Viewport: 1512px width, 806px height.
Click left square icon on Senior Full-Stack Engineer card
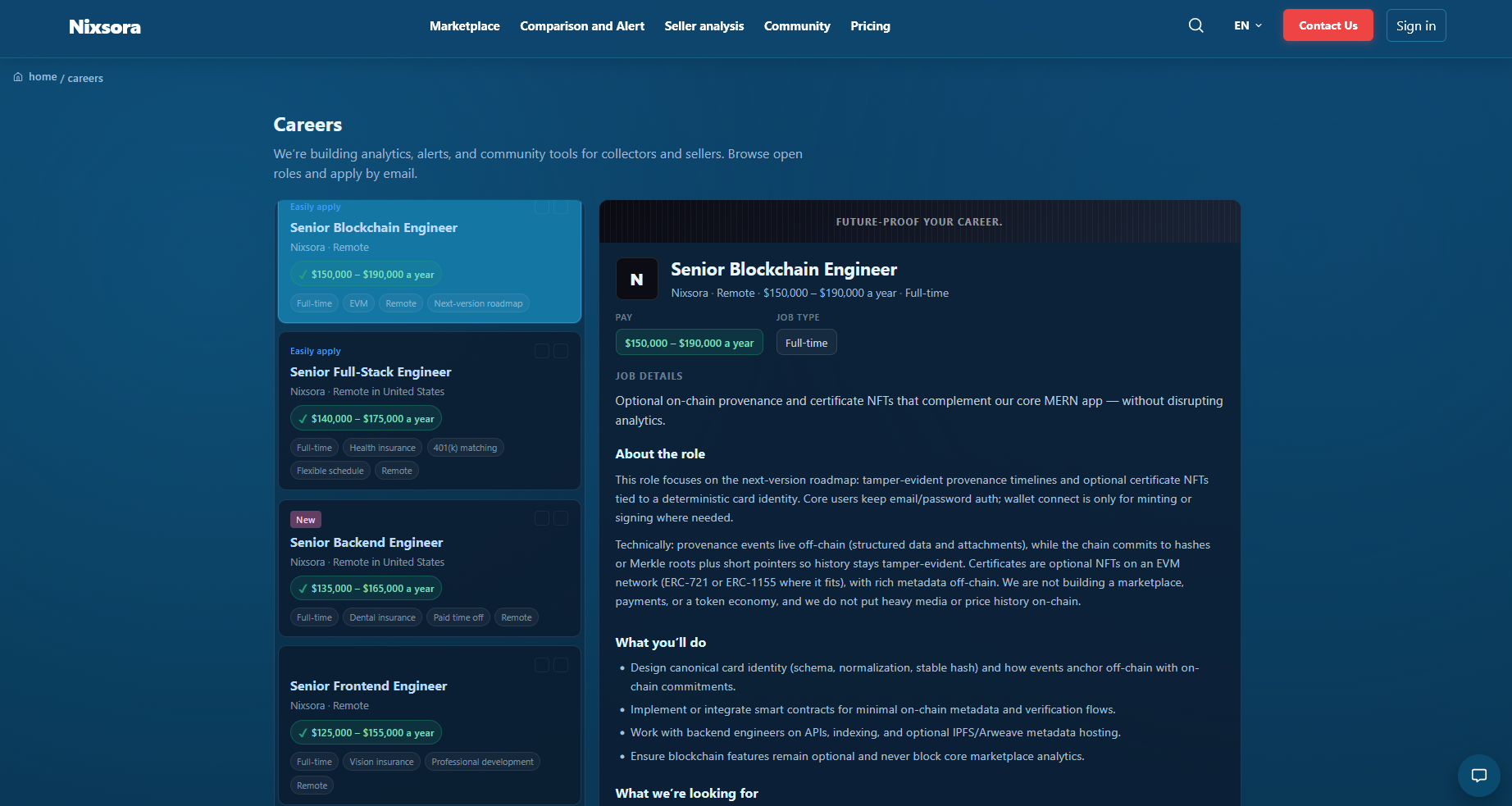point(542,351)
